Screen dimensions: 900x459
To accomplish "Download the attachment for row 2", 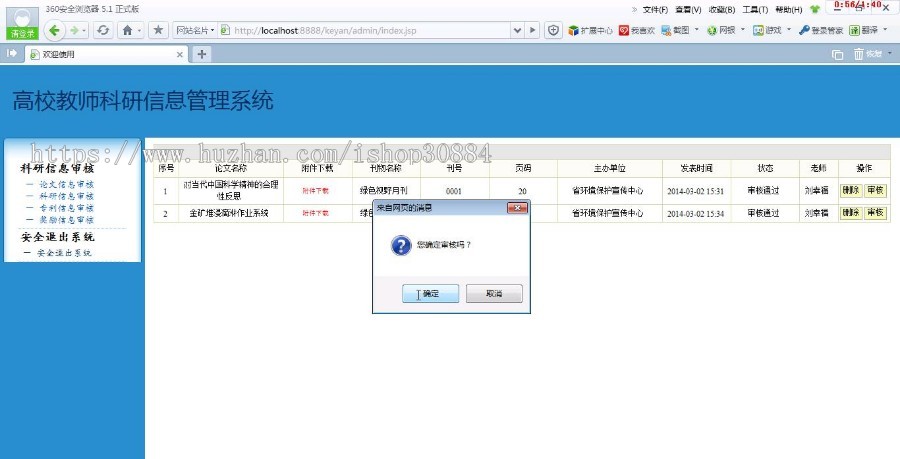I will (315, 213).
